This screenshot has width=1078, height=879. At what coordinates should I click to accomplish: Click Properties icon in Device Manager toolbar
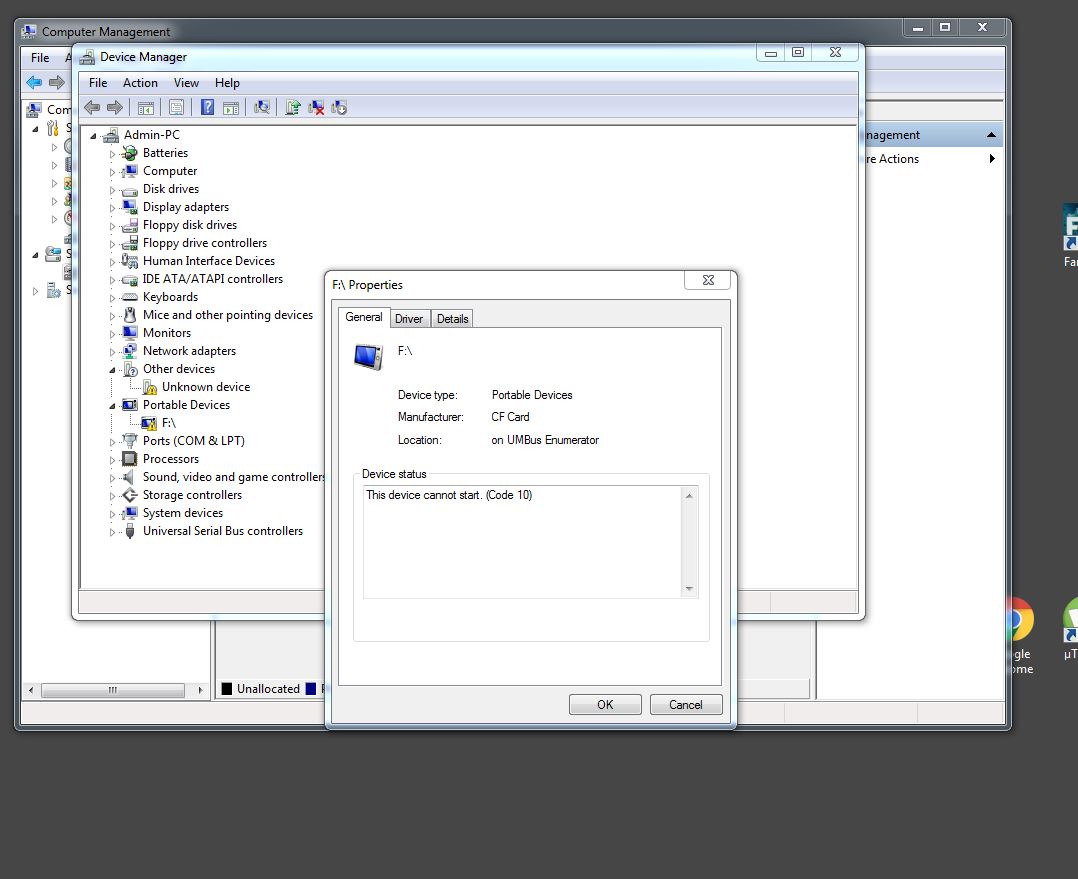(x=176, y=107)
